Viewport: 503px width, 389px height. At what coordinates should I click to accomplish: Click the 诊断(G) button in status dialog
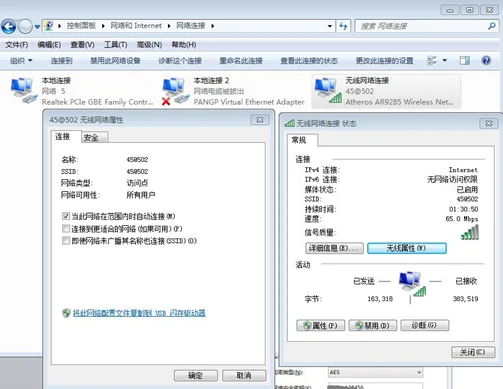click(x=425, y=325)
